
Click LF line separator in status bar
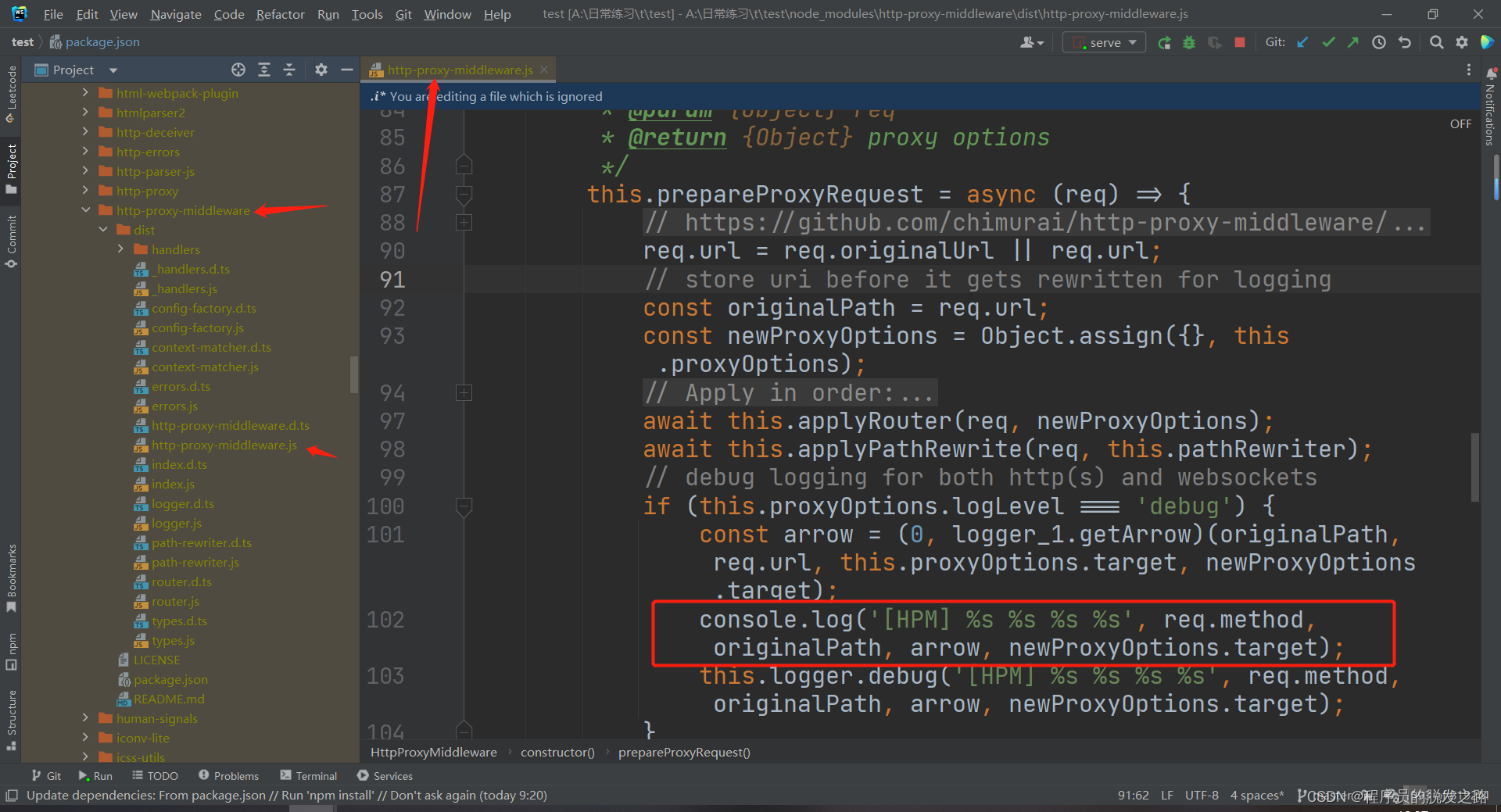(1166, 796)
